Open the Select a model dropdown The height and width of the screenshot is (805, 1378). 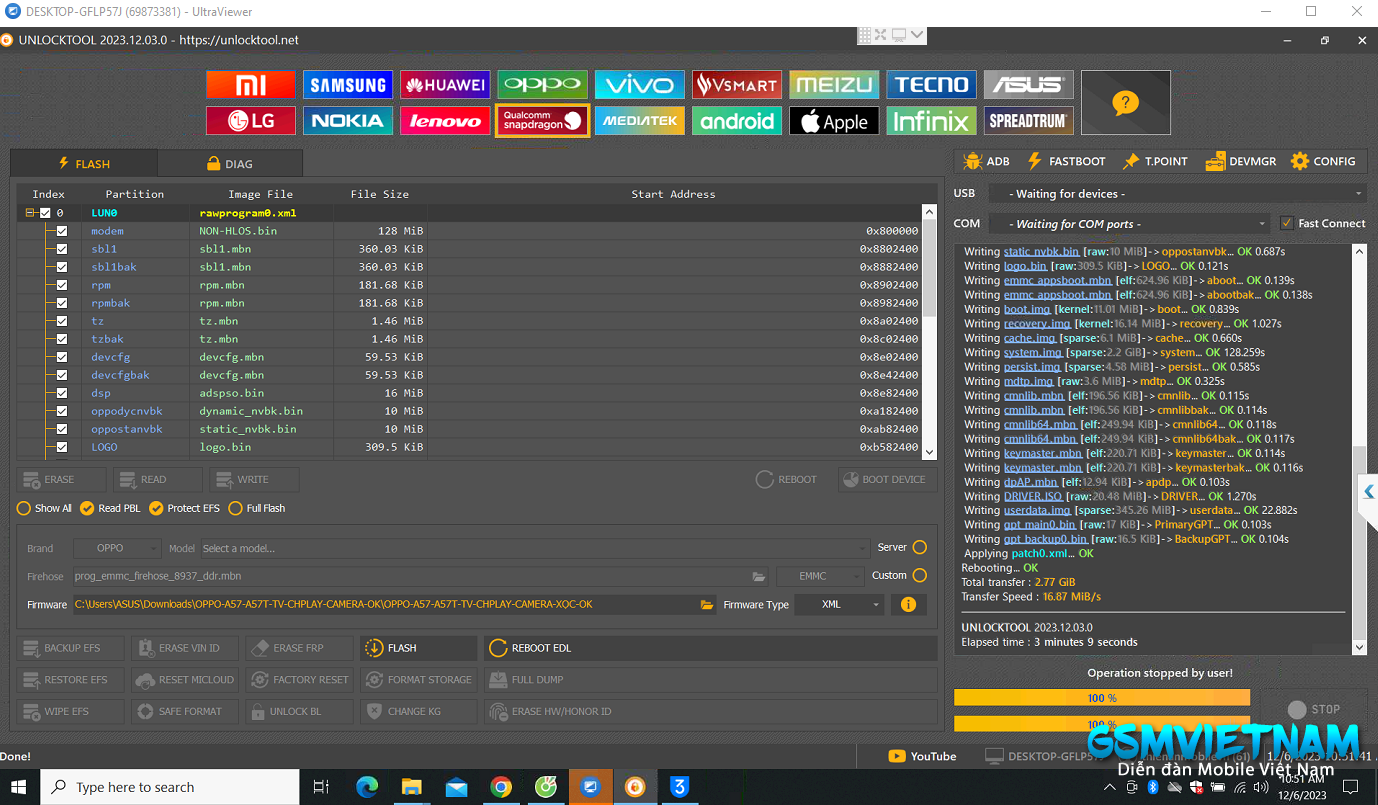534,548
